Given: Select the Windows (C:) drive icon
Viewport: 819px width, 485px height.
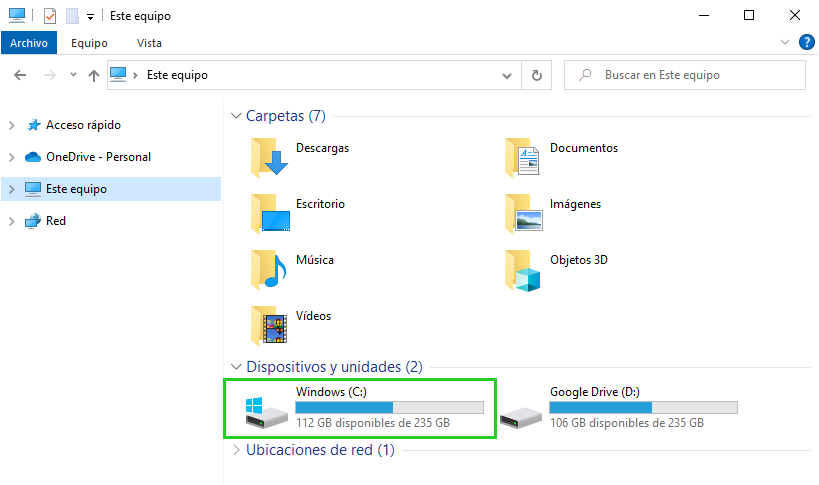Looking at the screenshot, I should tap(266, 412).
